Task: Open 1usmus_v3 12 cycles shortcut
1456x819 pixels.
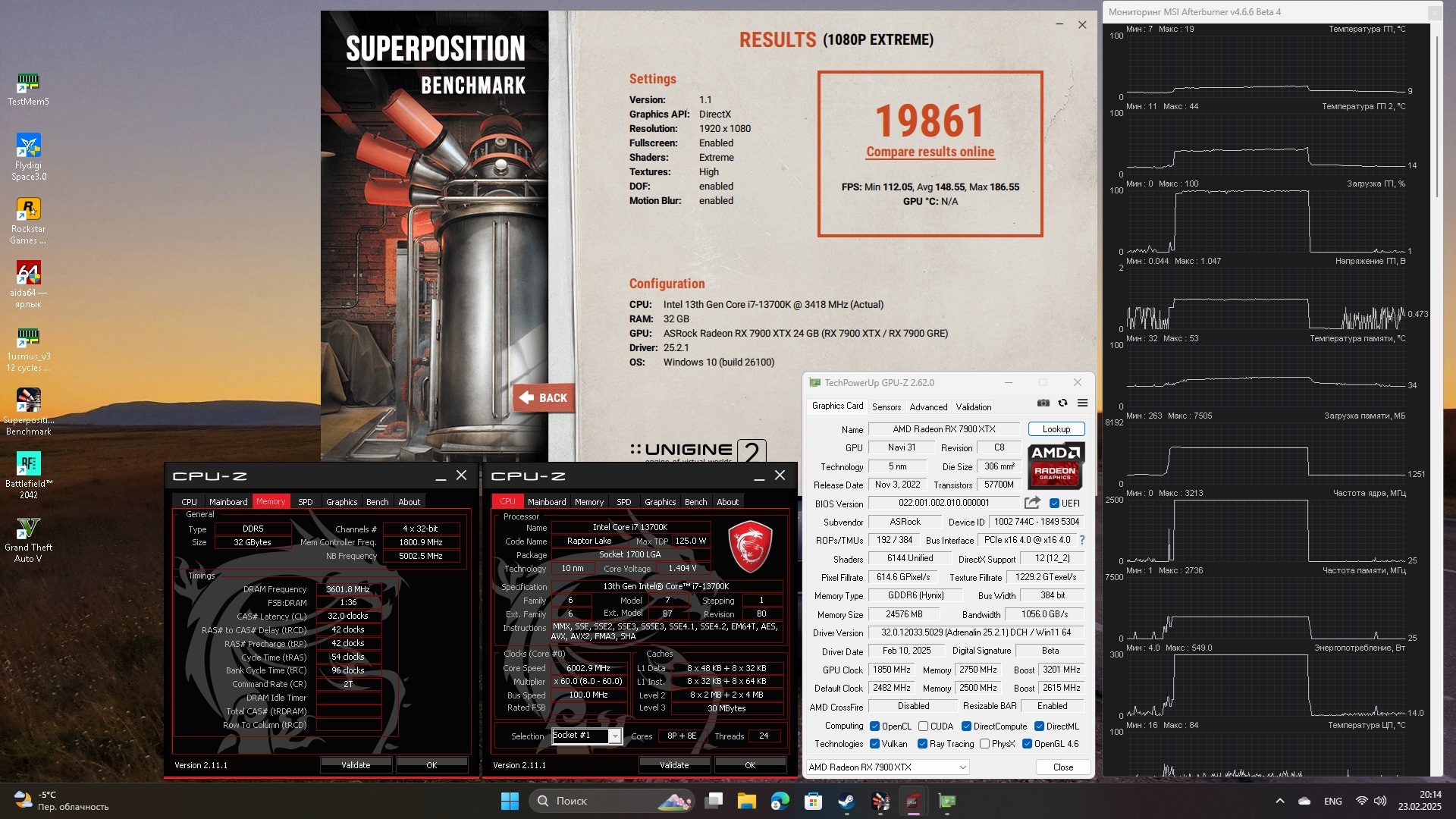Action: pos(28,349)
